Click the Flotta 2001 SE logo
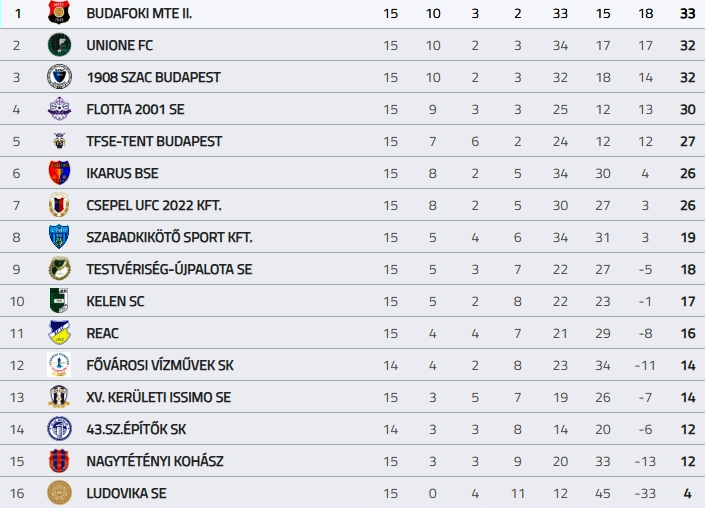The image size is (705, 508). pyautogui.click(x=59, y=109)
